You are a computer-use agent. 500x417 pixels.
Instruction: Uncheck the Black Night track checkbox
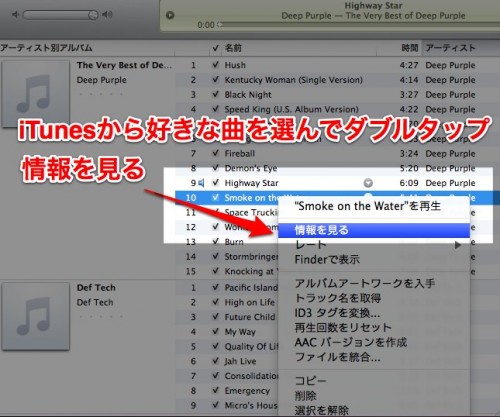coord(216,94)
